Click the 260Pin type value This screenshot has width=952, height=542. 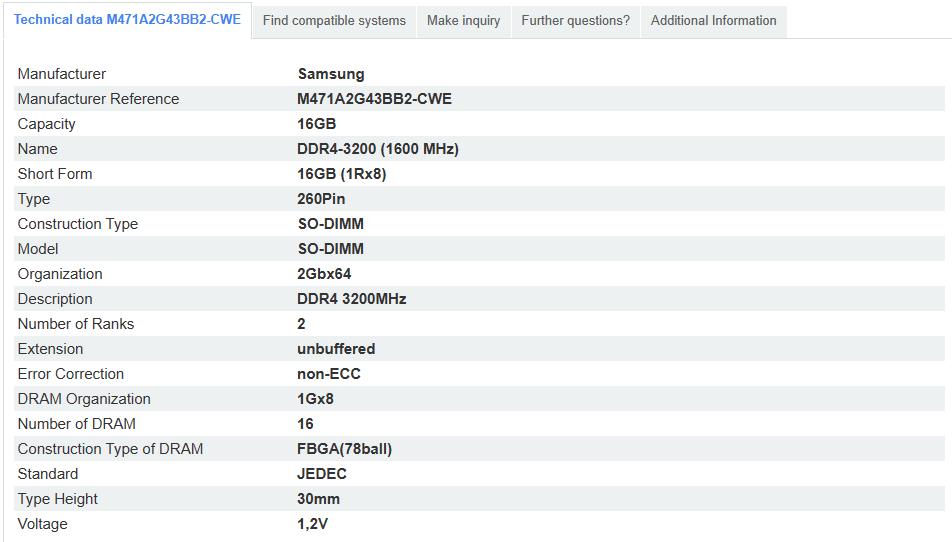(321, 199)
